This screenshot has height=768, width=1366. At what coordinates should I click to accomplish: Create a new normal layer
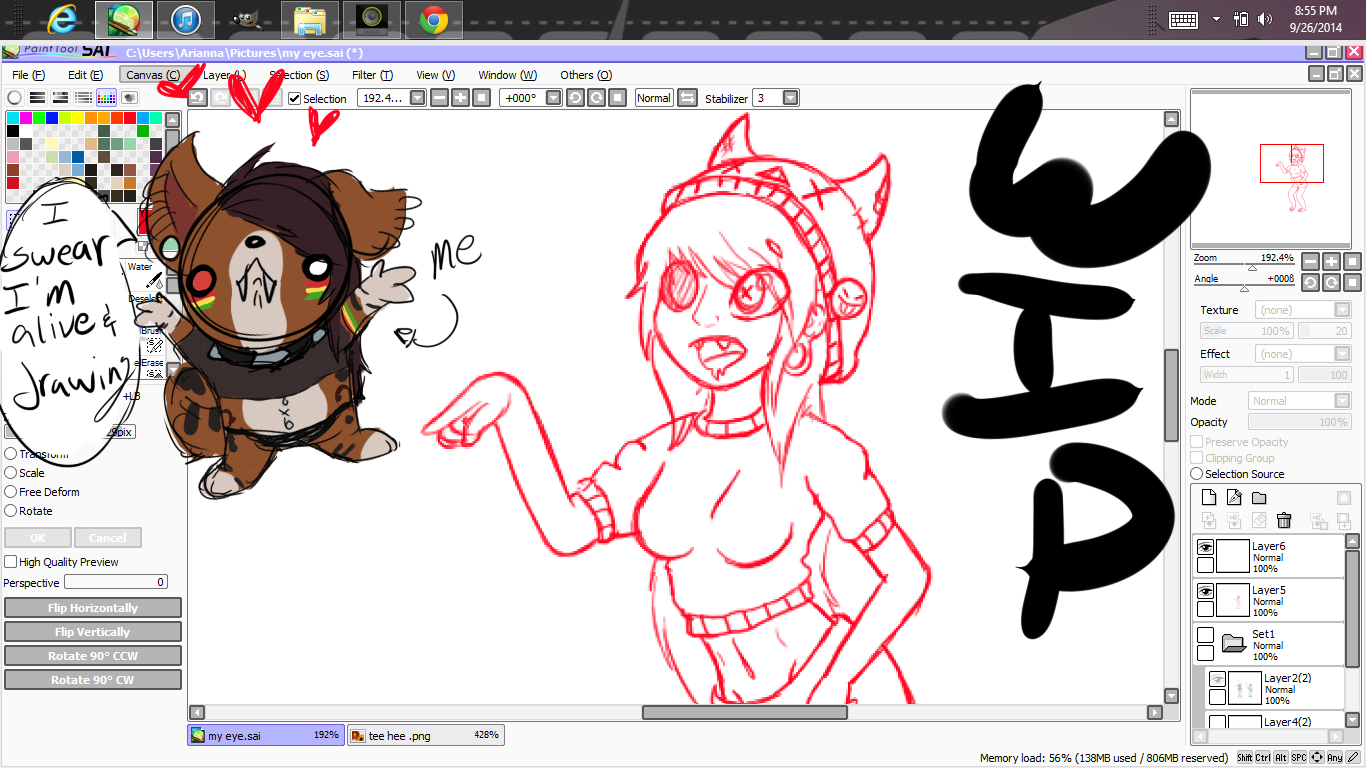pos(1209,497)
